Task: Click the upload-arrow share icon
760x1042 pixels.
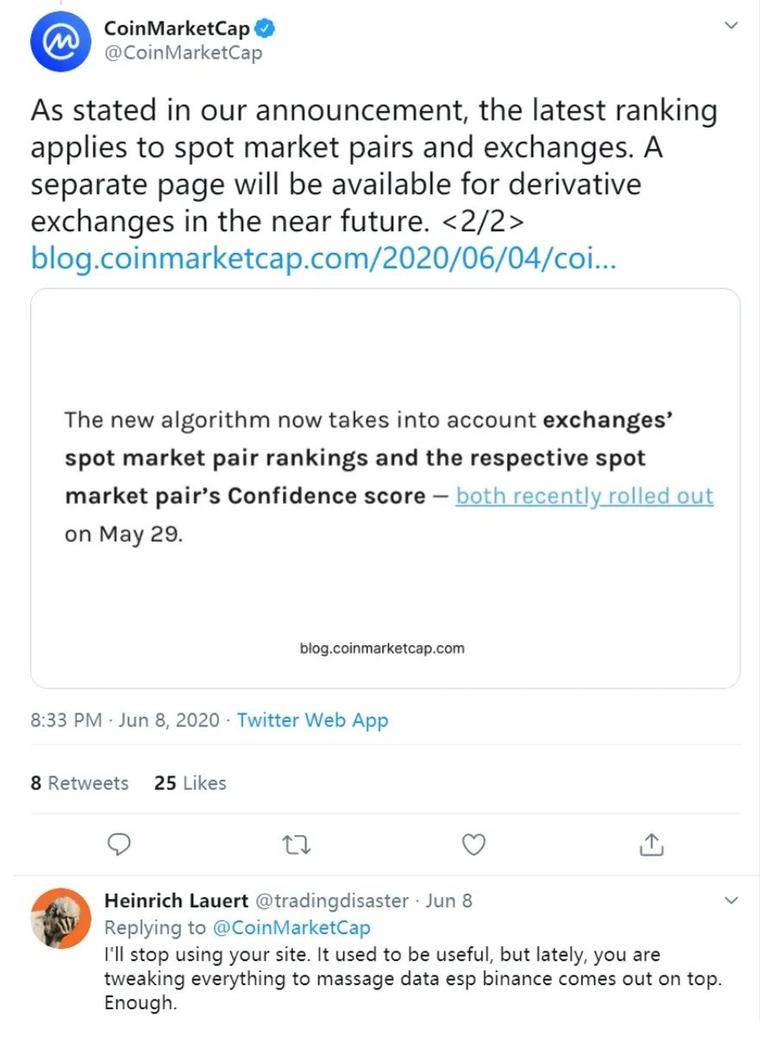Action: [x=651, y=845]
